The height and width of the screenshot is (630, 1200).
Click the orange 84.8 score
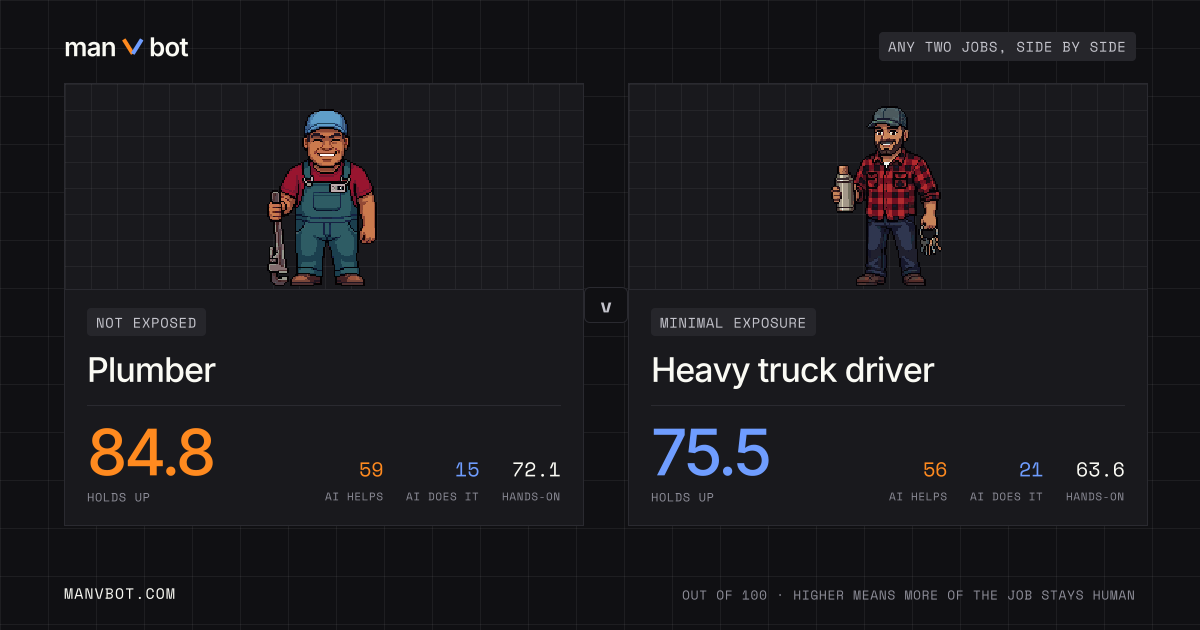(151, 452)
